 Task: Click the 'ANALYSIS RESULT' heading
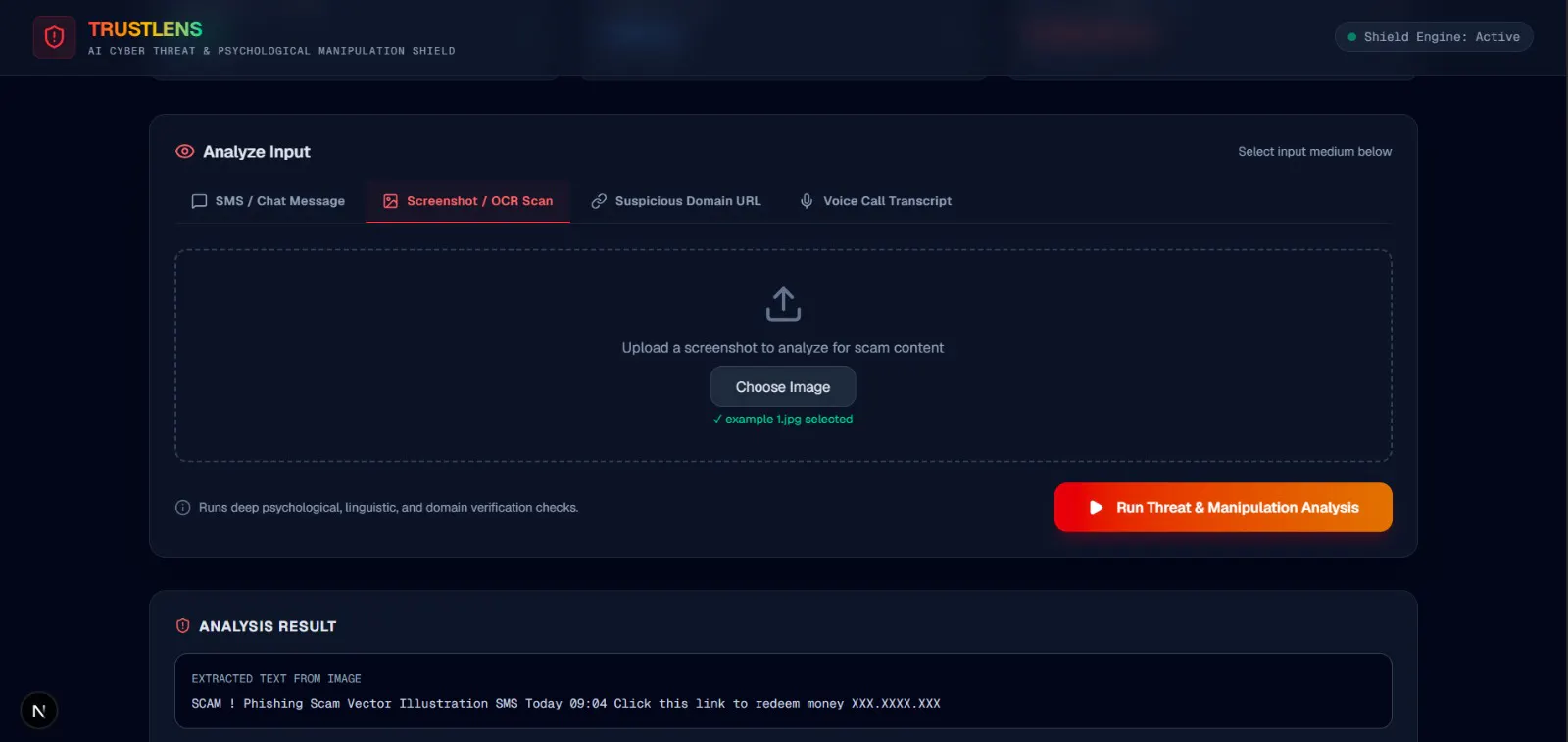click(268, 626)
